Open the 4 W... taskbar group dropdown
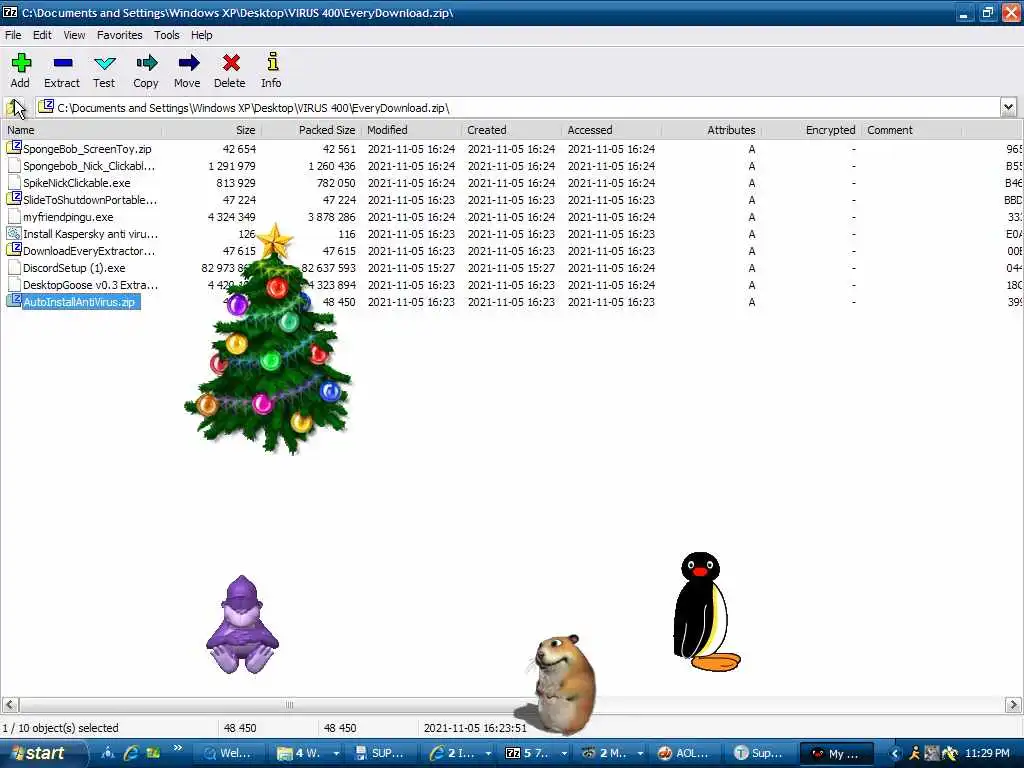The width and height of the screenshot is (1024, 768). click(336, 753)
